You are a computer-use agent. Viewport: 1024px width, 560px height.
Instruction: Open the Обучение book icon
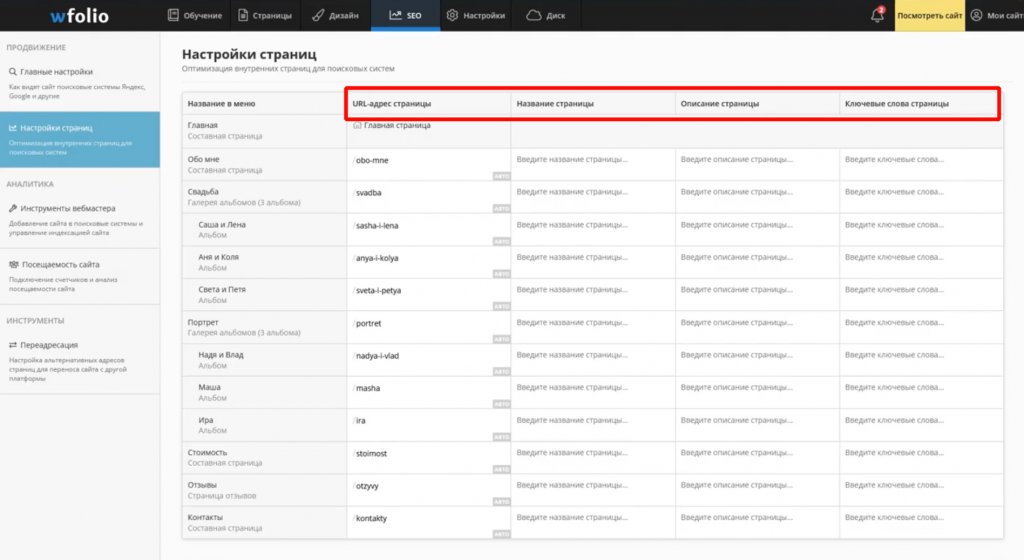click(173, 15)
